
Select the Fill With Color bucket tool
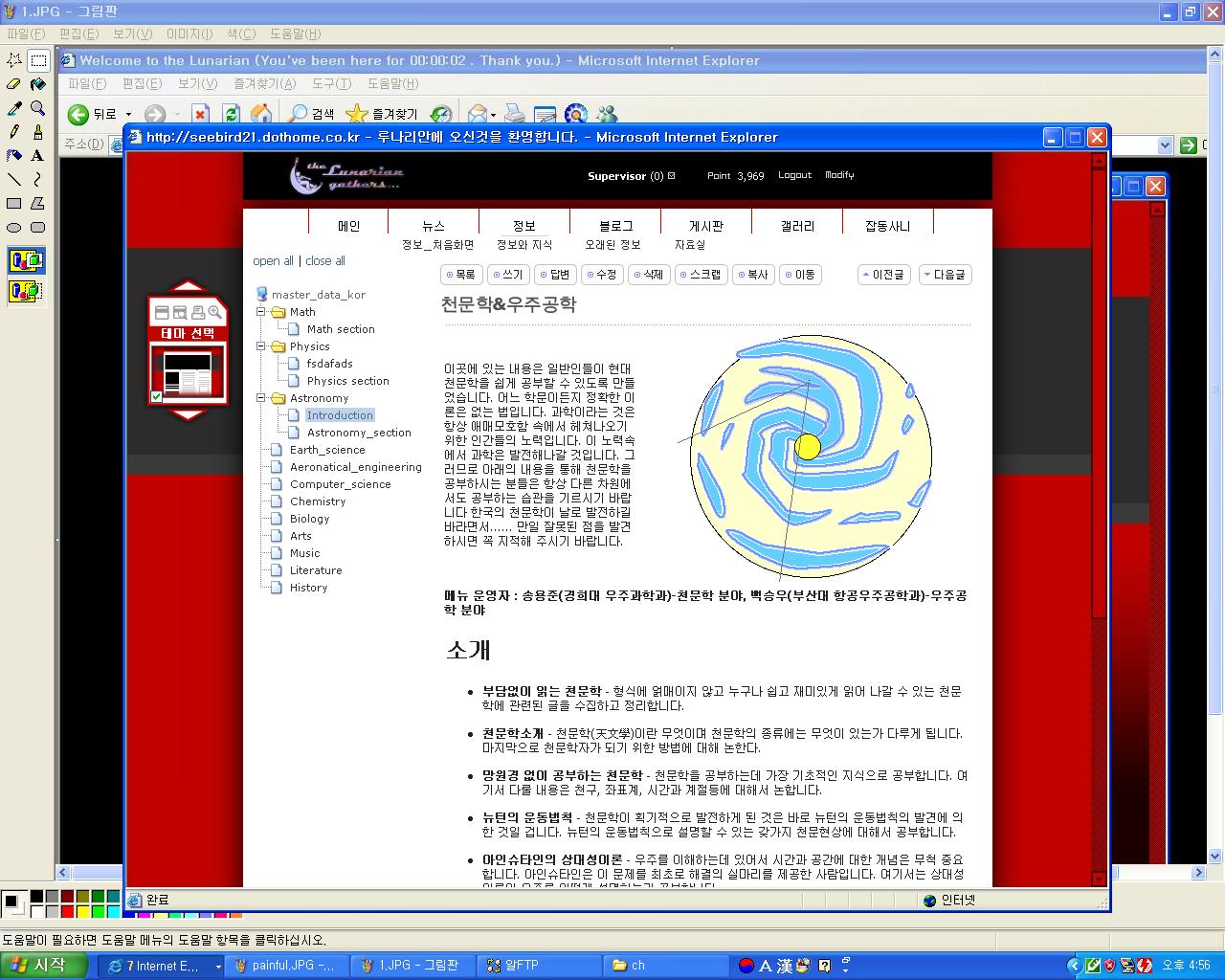pyautogui.click(x=38, y=84)
